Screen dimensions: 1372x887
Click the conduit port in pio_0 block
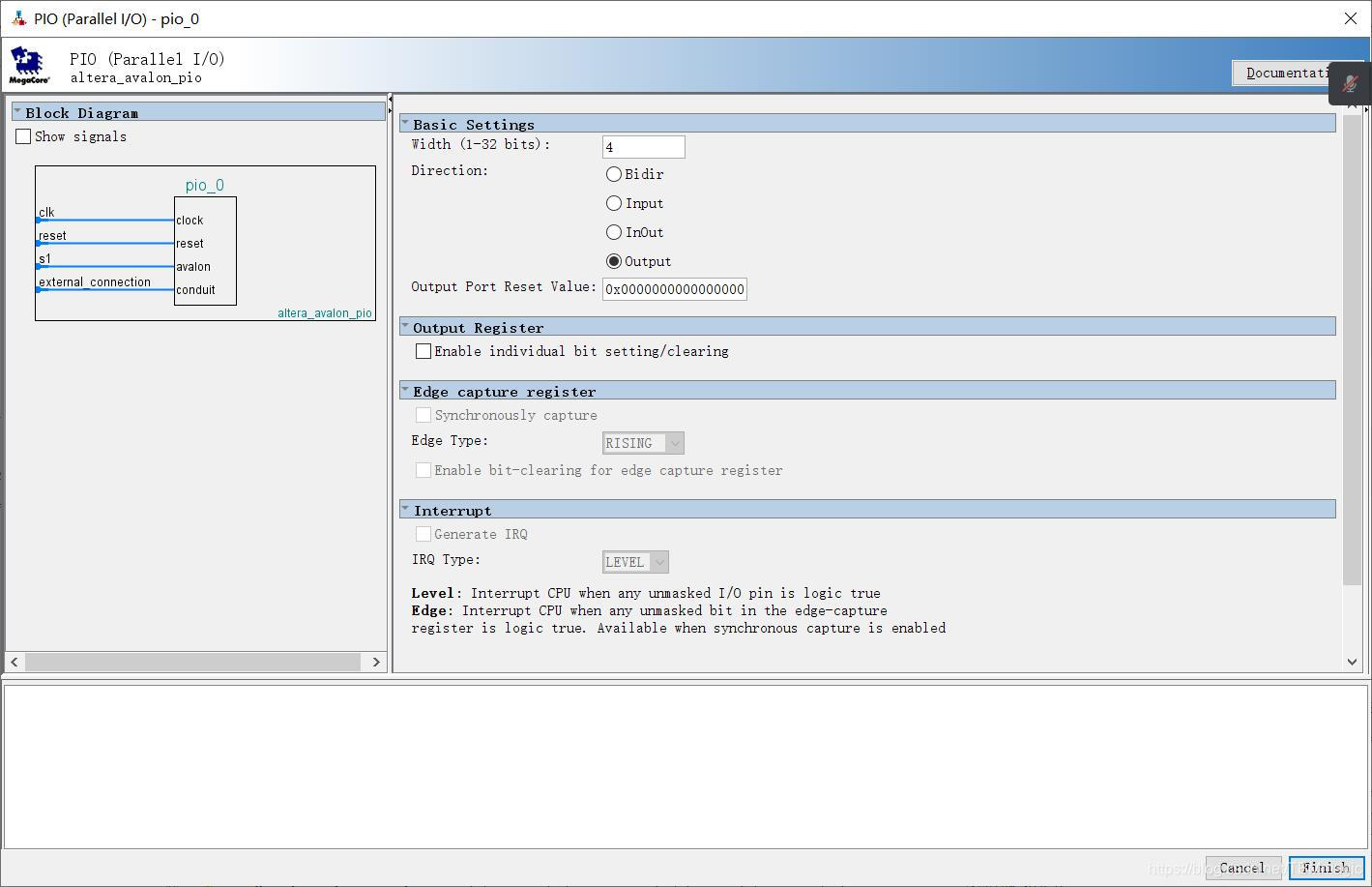point(195,290)
